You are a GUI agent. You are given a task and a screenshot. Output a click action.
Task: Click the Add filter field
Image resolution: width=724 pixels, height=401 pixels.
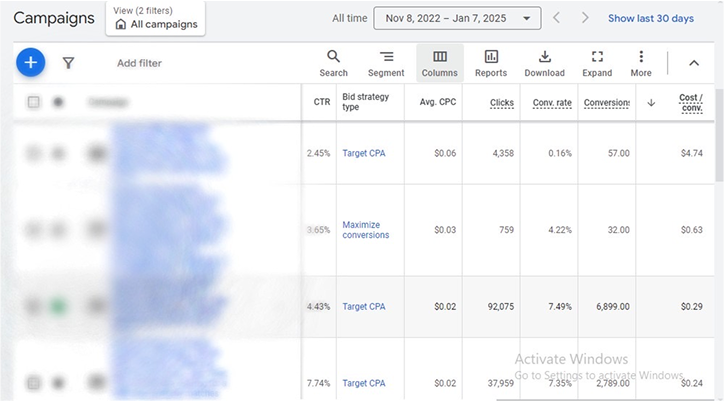pos(139,63)
